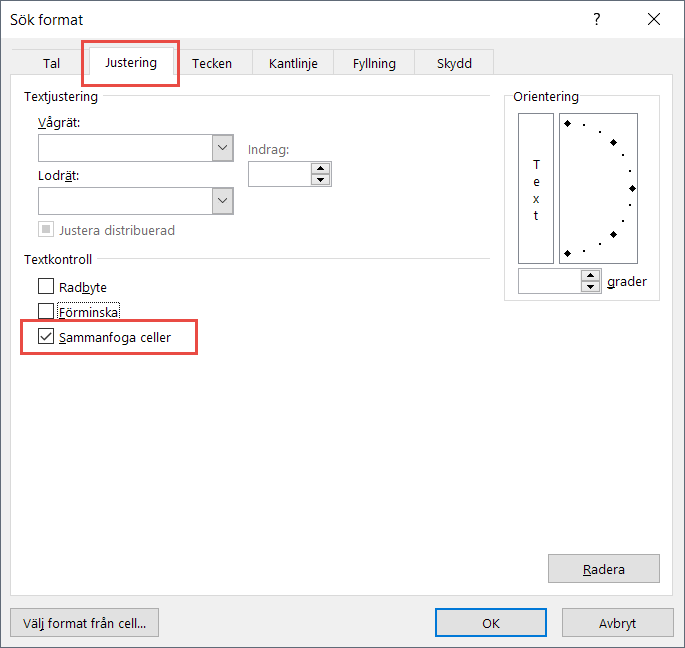This screenshot has width=685, height=648.
Task: Click the grader degrees input field
Action: click(x=549, y=281)
